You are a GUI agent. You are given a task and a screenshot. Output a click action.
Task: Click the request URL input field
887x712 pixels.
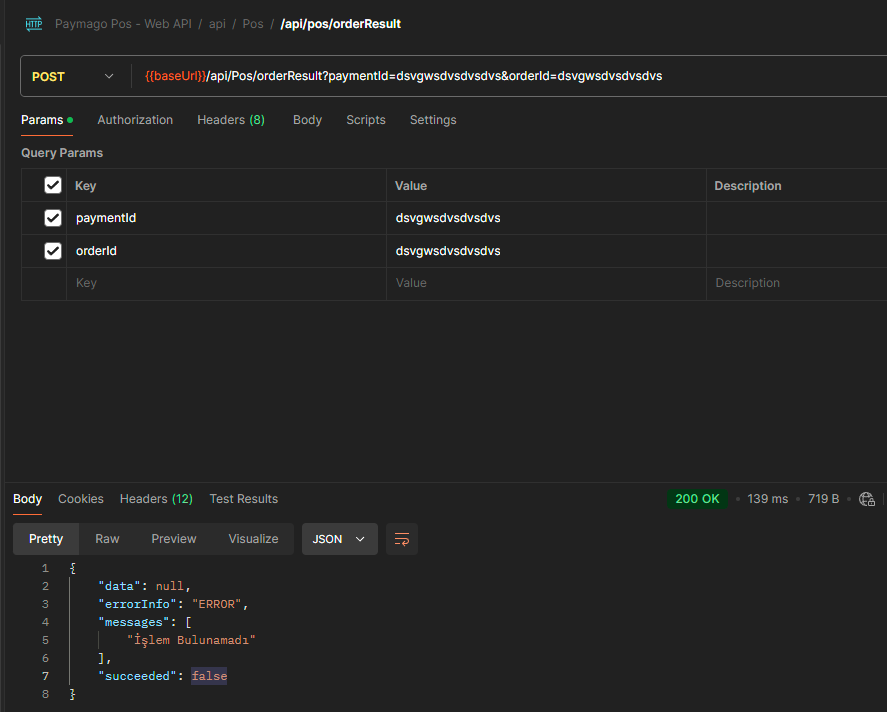pyautogui.click(x=500, y=76)
